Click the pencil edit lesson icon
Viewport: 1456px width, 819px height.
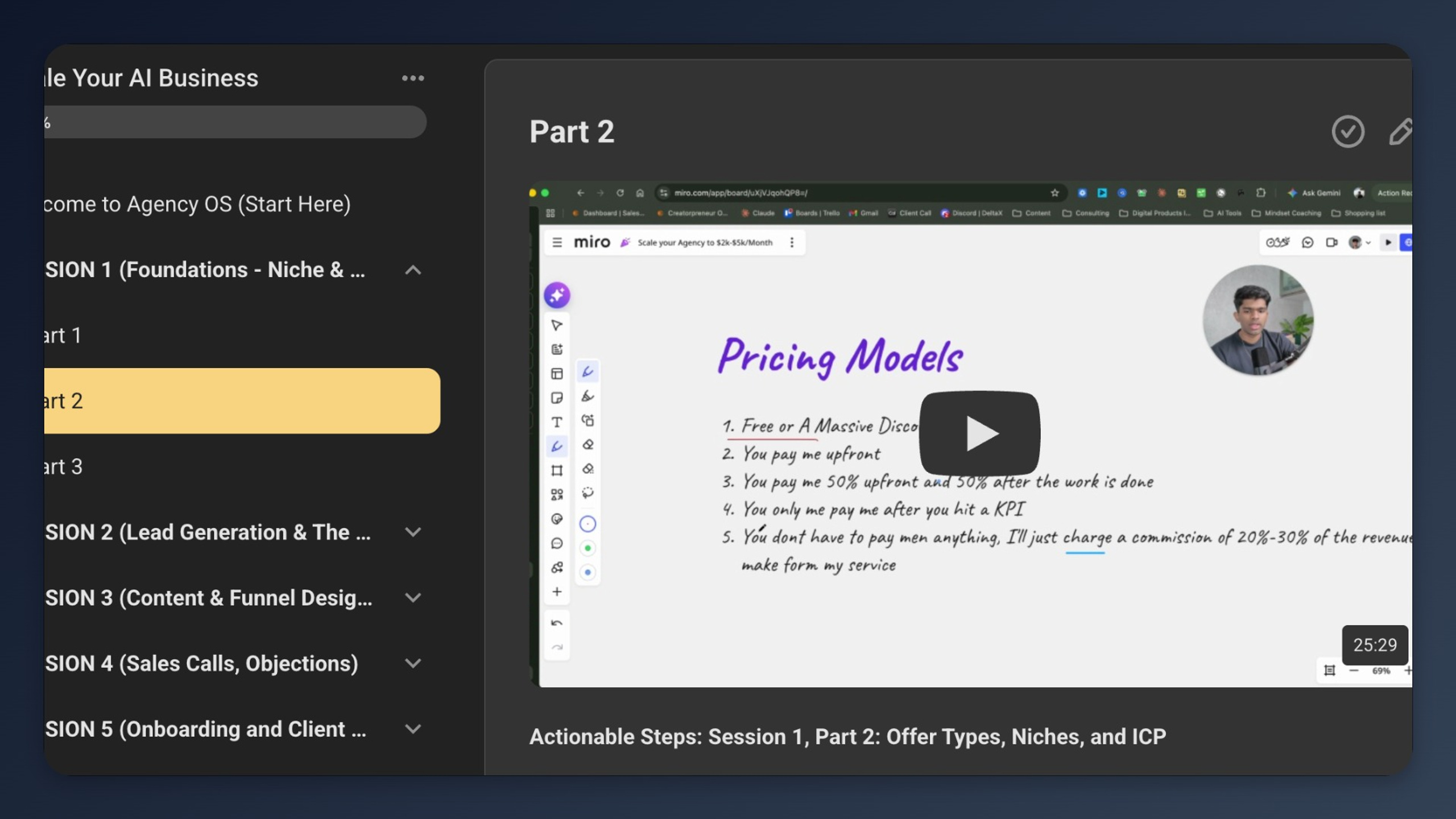tap(1400, 131)
